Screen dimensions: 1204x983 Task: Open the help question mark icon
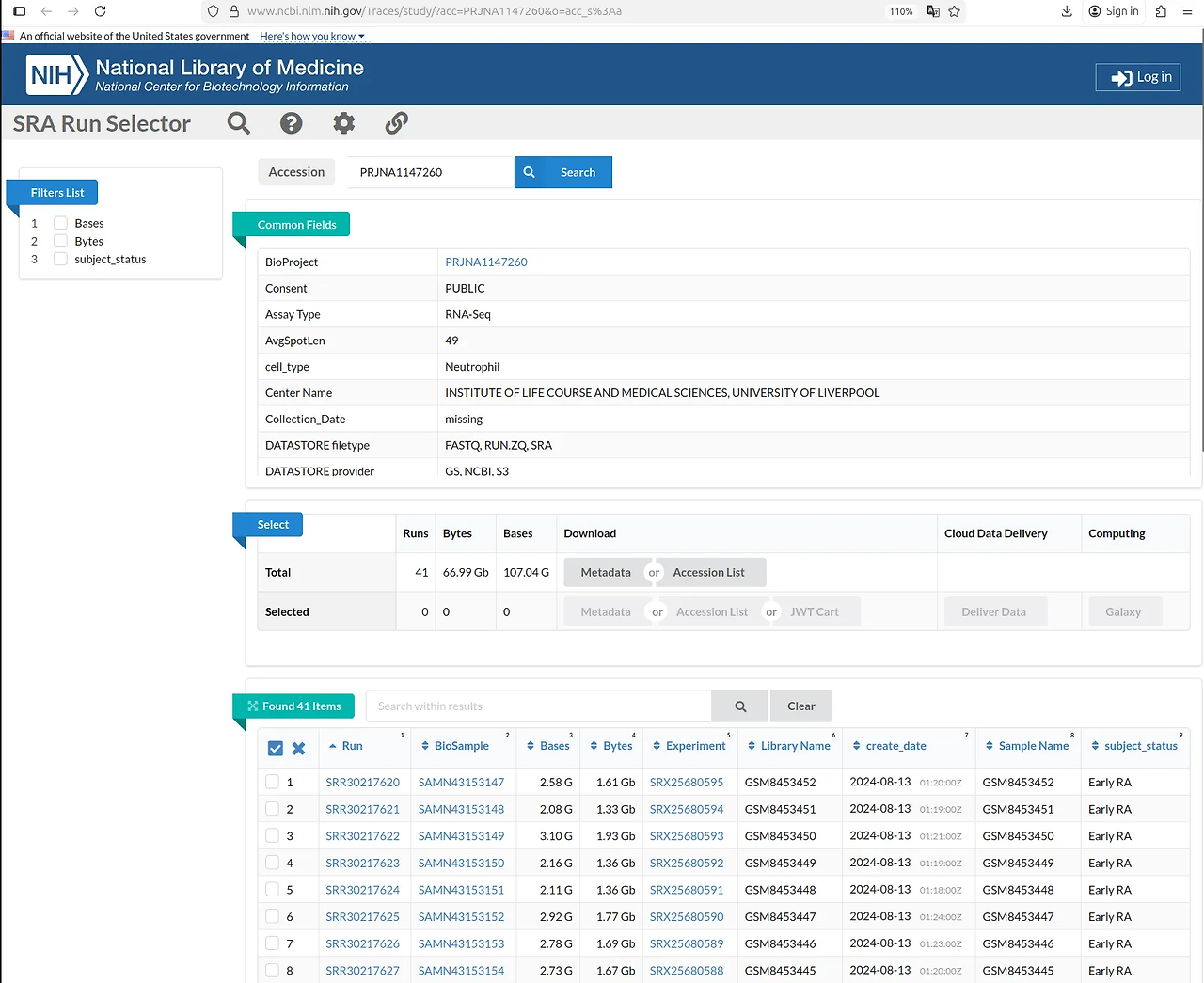[x=292, y=123]
